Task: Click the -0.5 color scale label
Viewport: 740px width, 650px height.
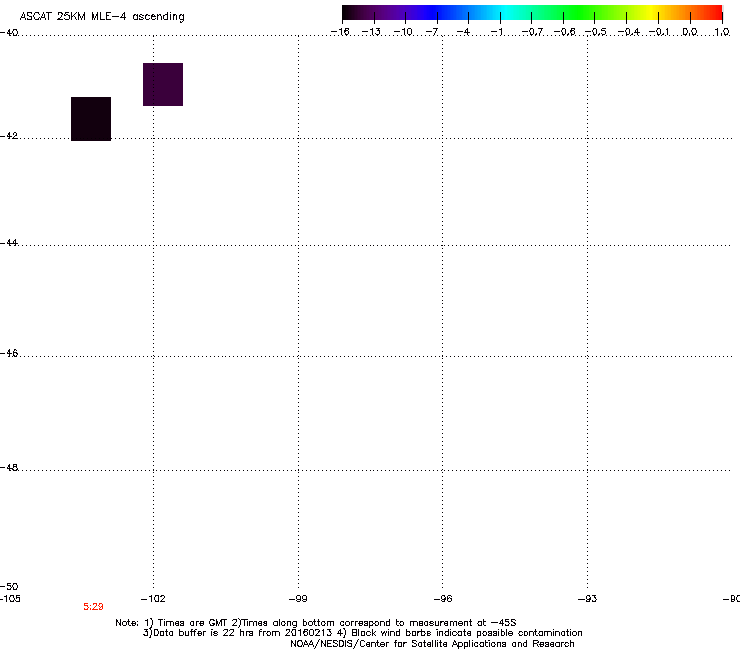Action: point(596,32)
